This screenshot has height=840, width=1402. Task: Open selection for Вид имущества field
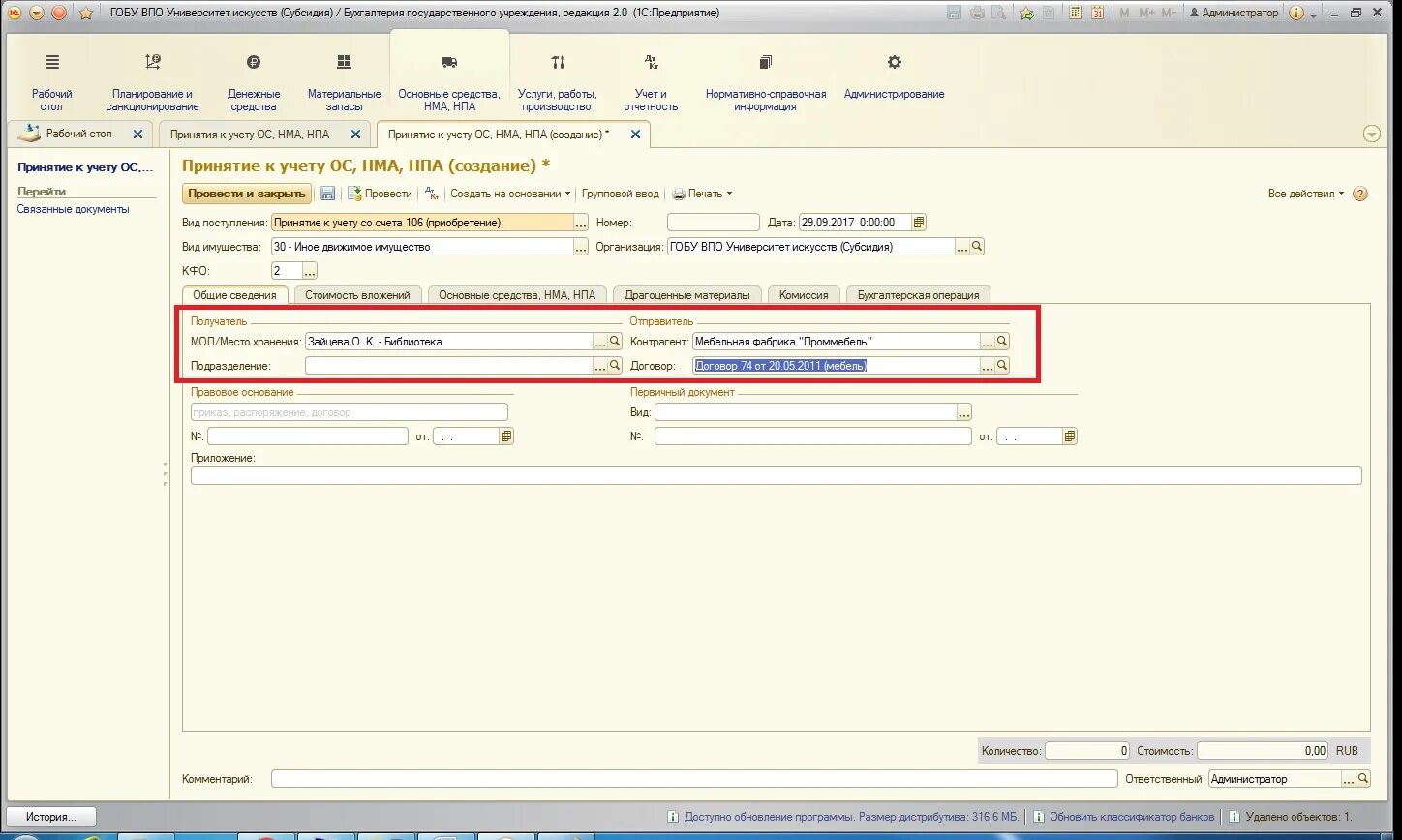[581, 247]
